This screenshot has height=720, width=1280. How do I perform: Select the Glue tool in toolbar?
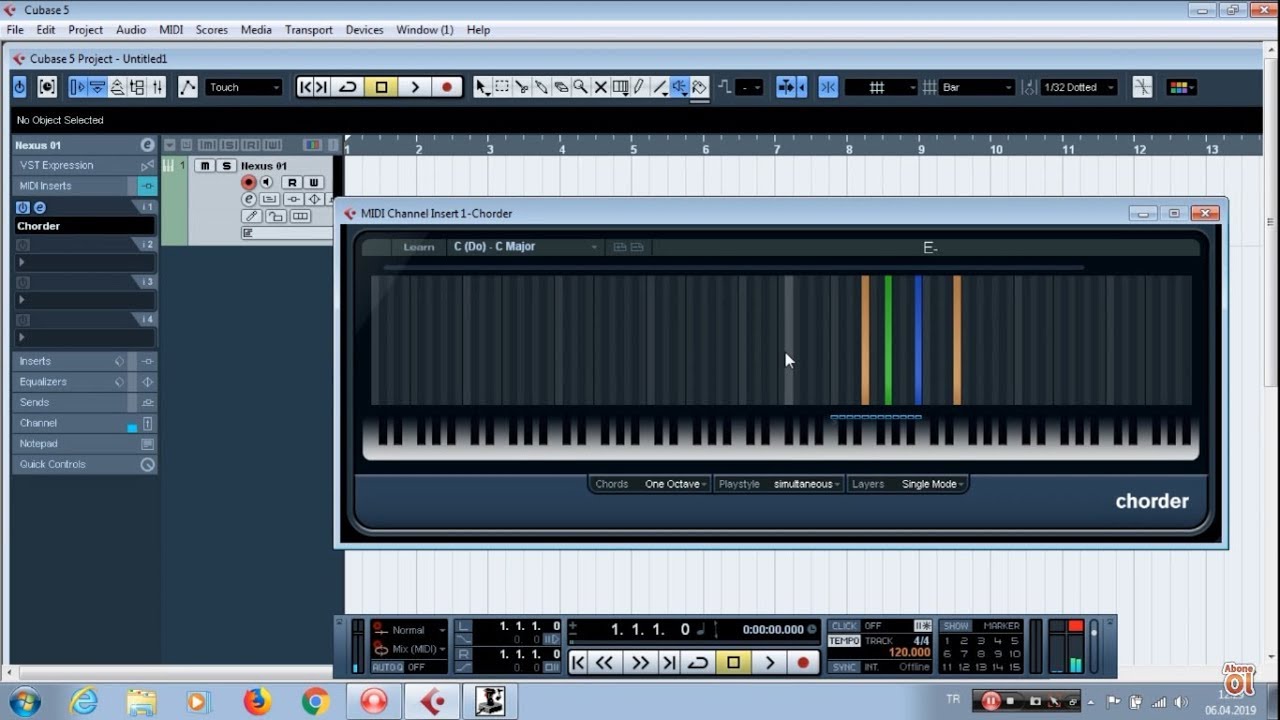coord(541,87)
